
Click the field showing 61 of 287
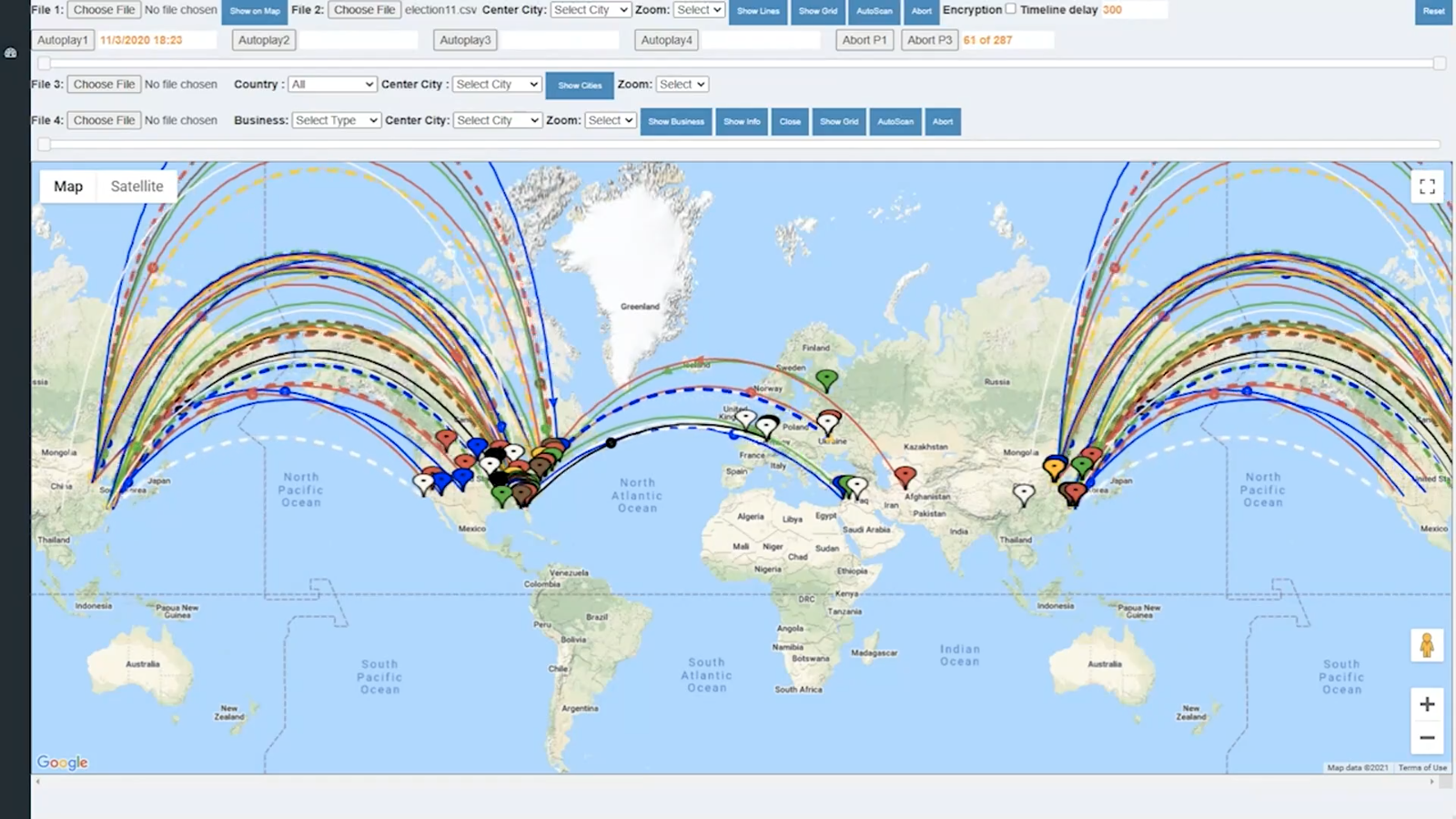1007,40
